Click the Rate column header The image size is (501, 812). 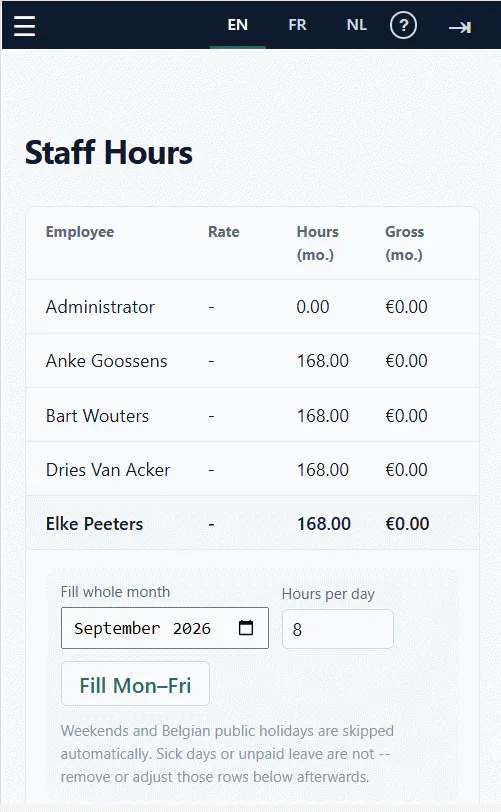point(224,231)
